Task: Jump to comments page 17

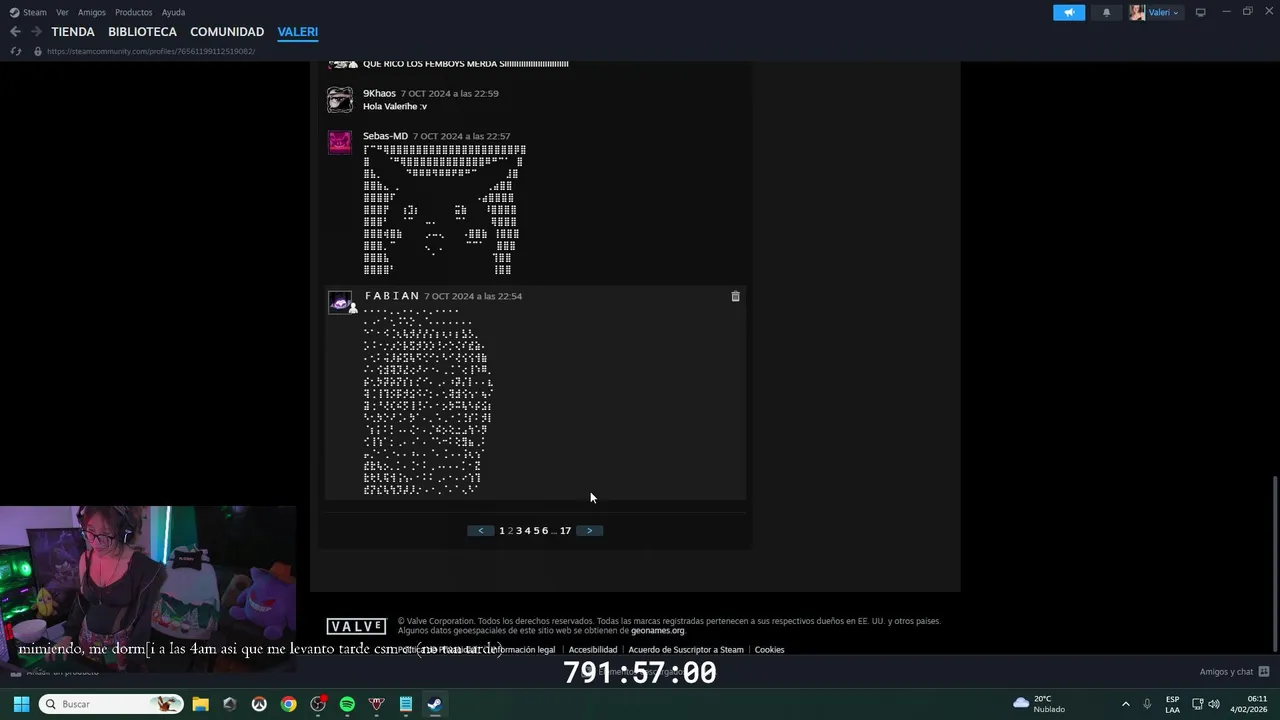Action: coord(565,531)
